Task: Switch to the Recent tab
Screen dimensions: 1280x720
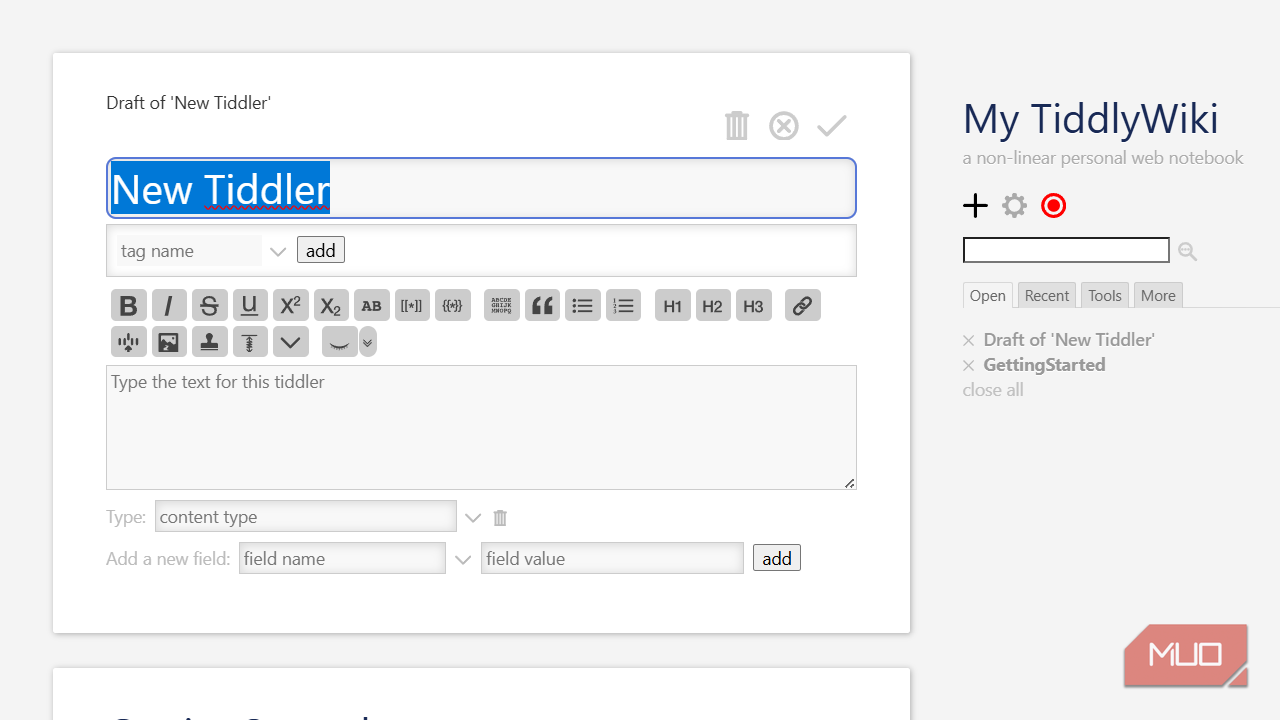Action: 1047,295
